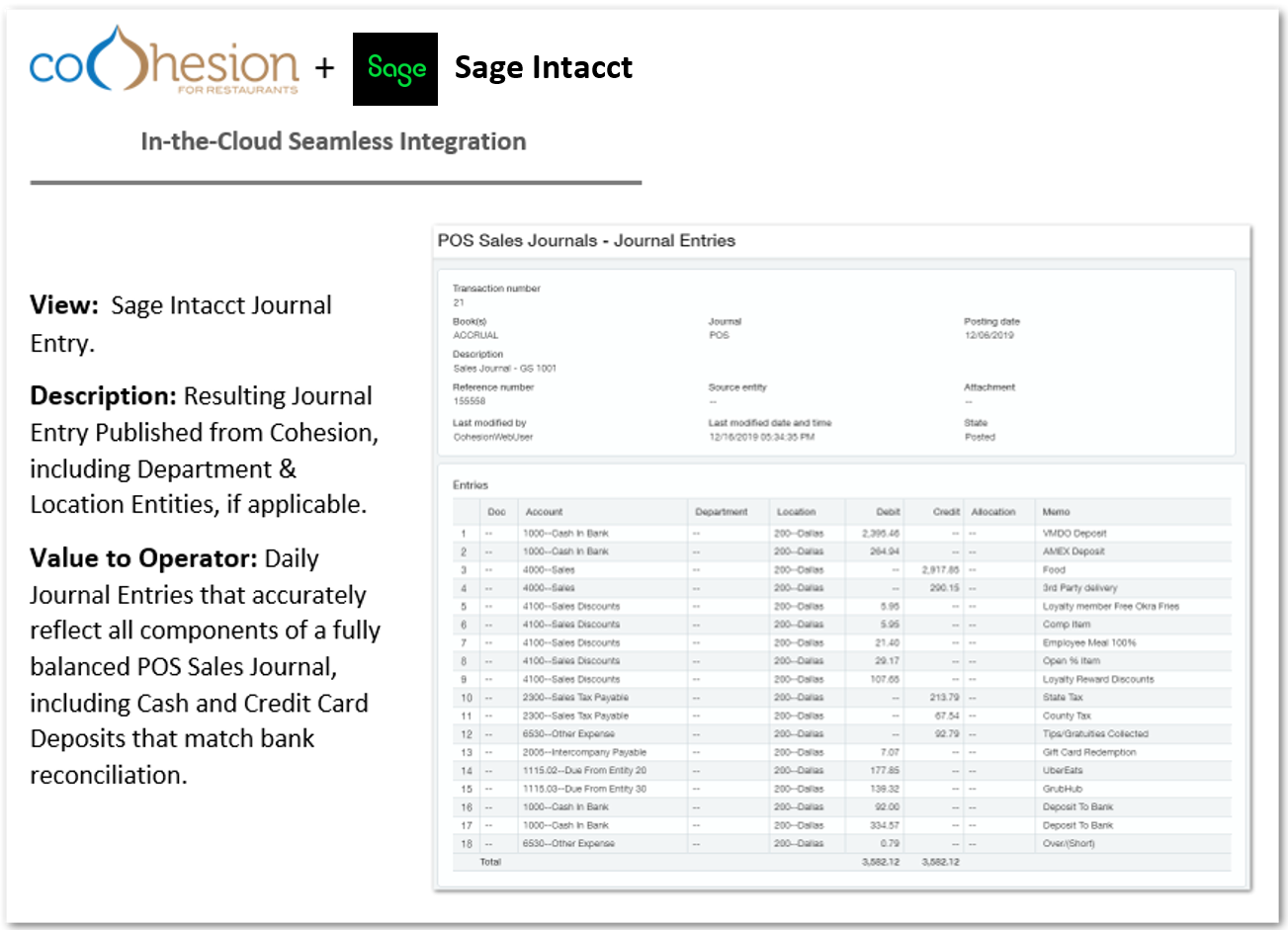
Task: Select the AMEX Deposit memo cell
Action: pyautogui.click(x=1073, y=551)
